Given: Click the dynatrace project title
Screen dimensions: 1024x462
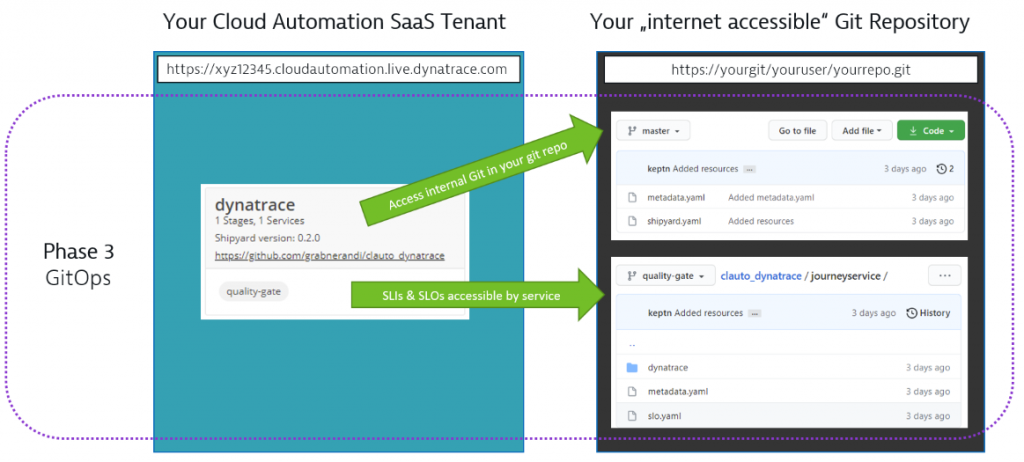Looking at the screenshot, I should click(x=255, y=206).
